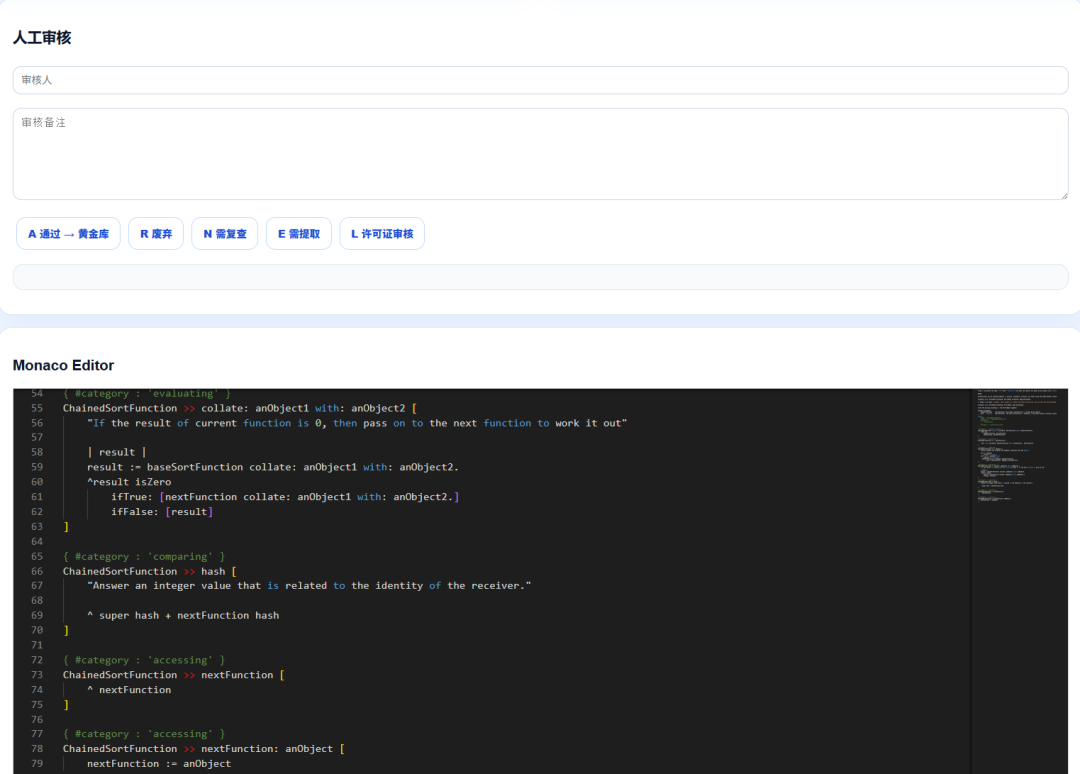Click 'baseSortFunction' on line 59
Image resolution: width=1080 pixels, height=774 pixels.
195,467
